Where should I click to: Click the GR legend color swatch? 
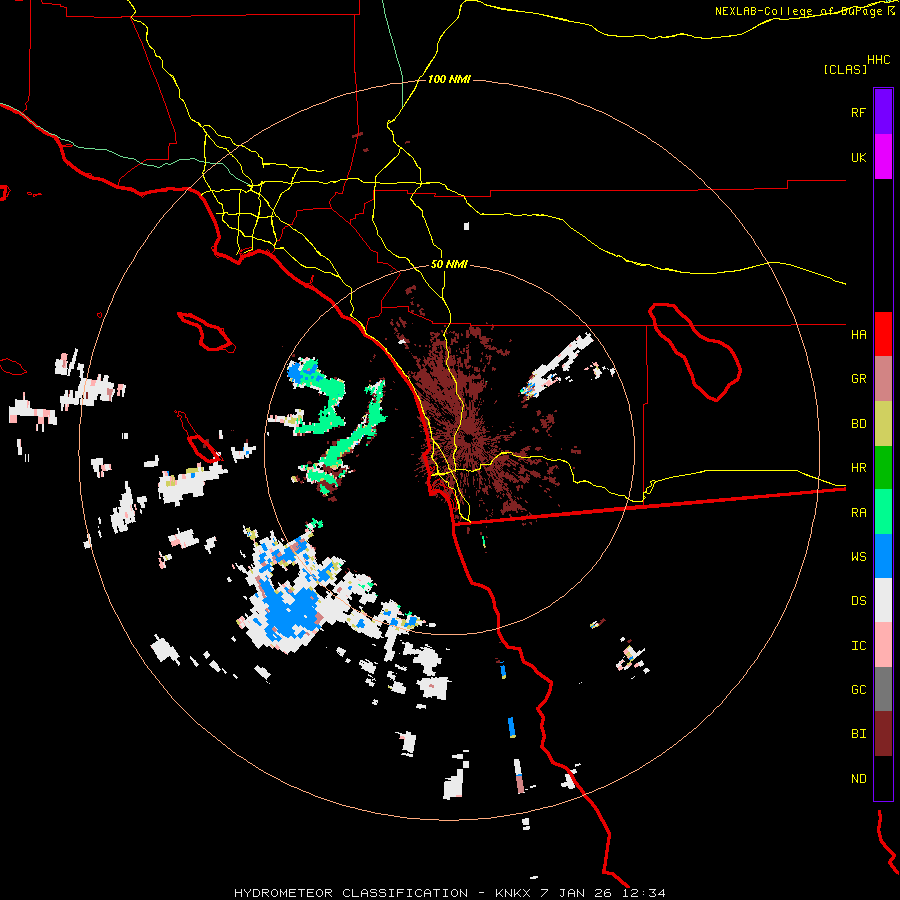coord(883,379)
